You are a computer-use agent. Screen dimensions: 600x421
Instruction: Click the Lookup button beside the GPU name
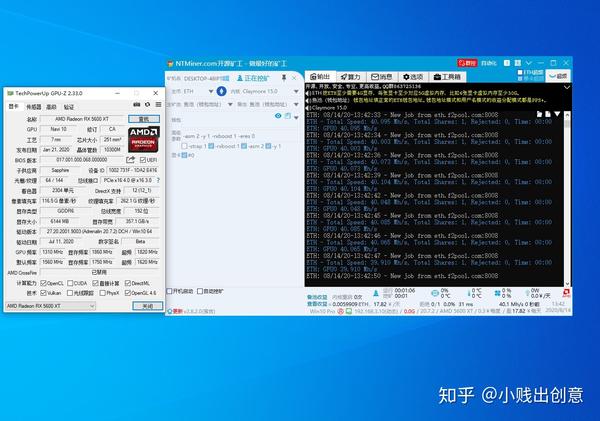pyautogui.click(x=144, y=119)
